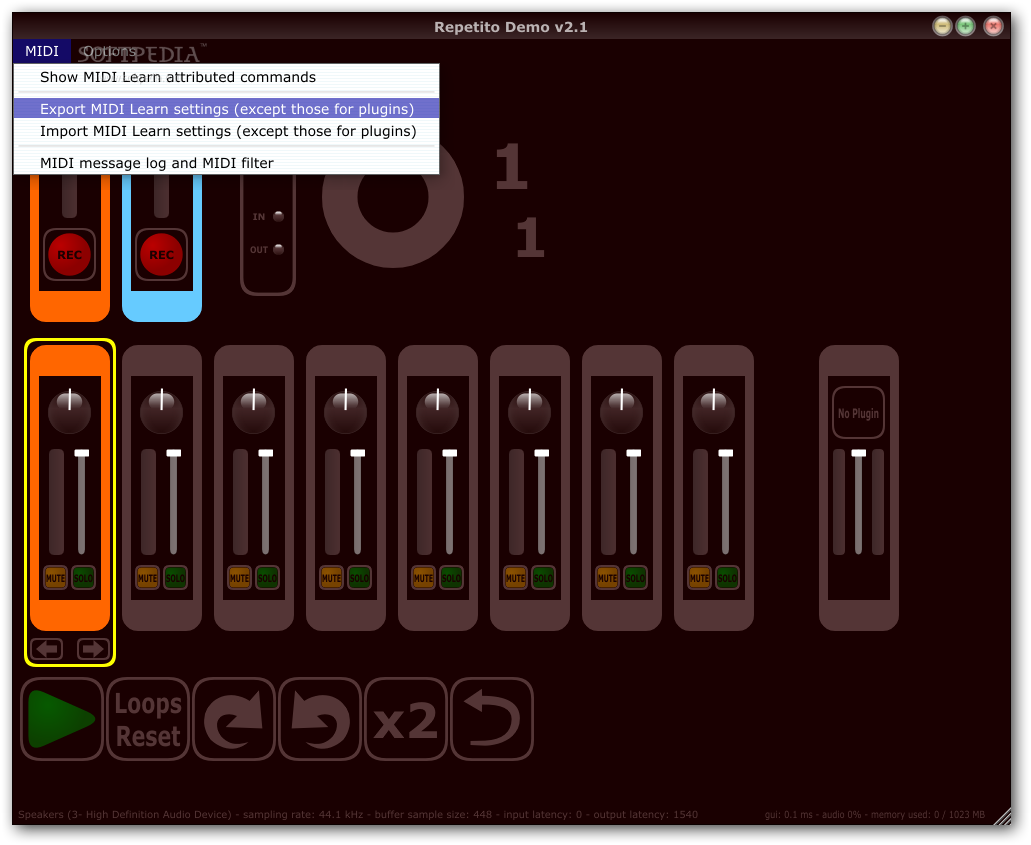Solo the sixth track
This screenshot has height=845, width=1031.
(543, 578)
